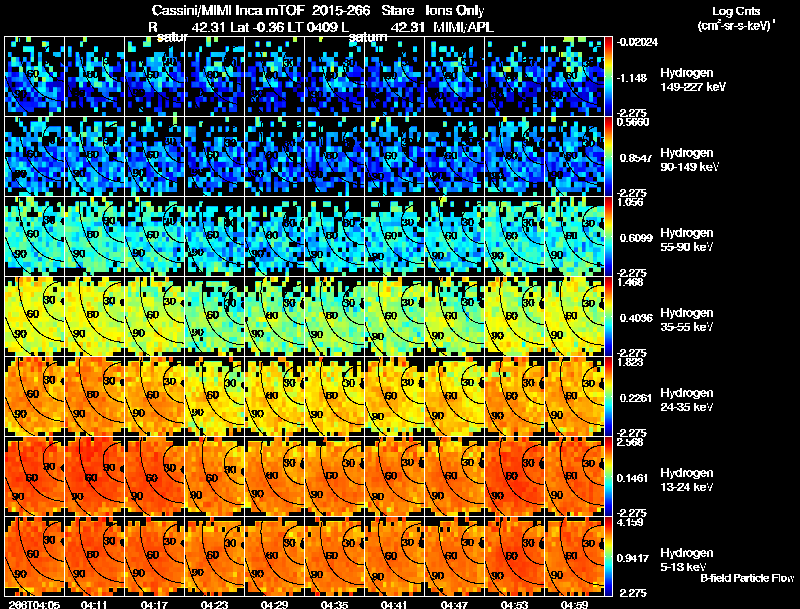Click the 04:23 time label
This screenshot has width=800, height=609.
(x=214, y=604)
